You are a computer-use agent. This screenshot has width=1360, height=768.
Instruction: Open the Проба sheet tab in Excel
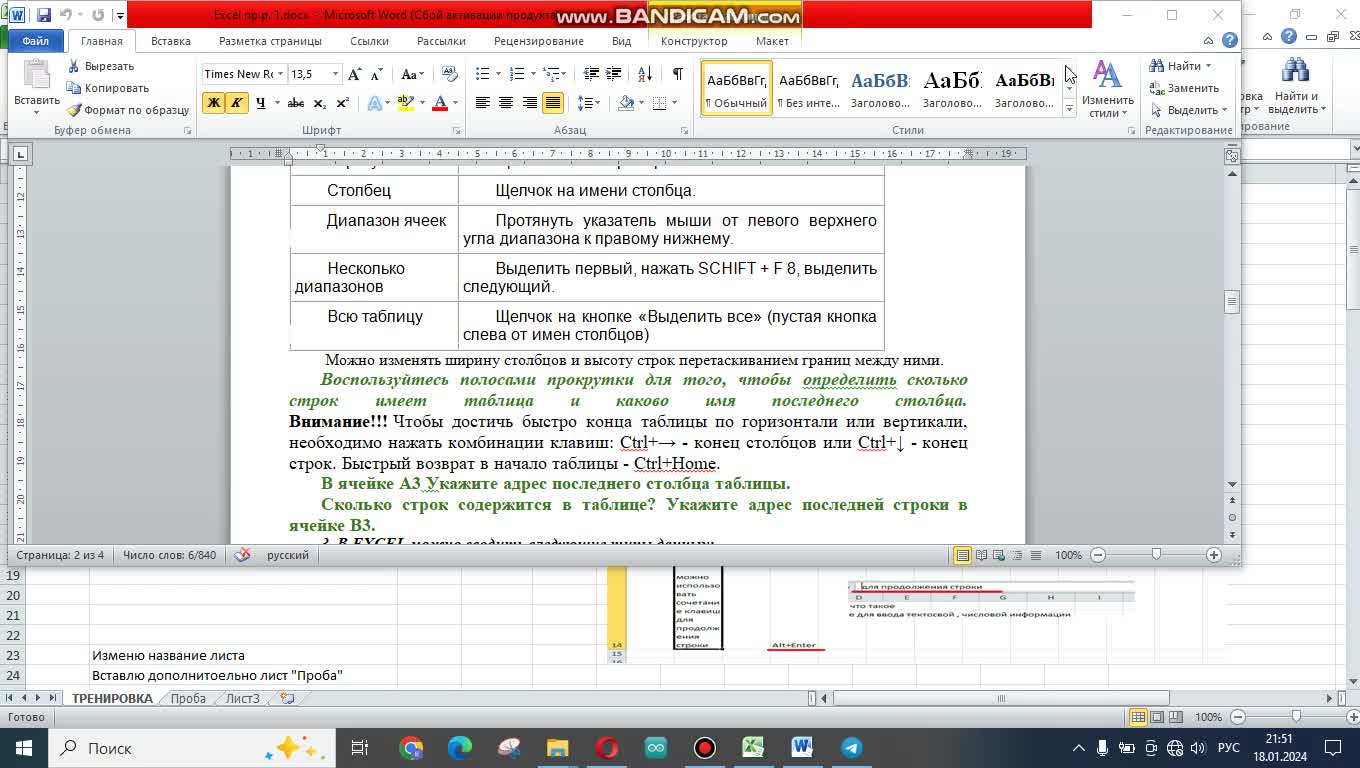coord(188,699)
